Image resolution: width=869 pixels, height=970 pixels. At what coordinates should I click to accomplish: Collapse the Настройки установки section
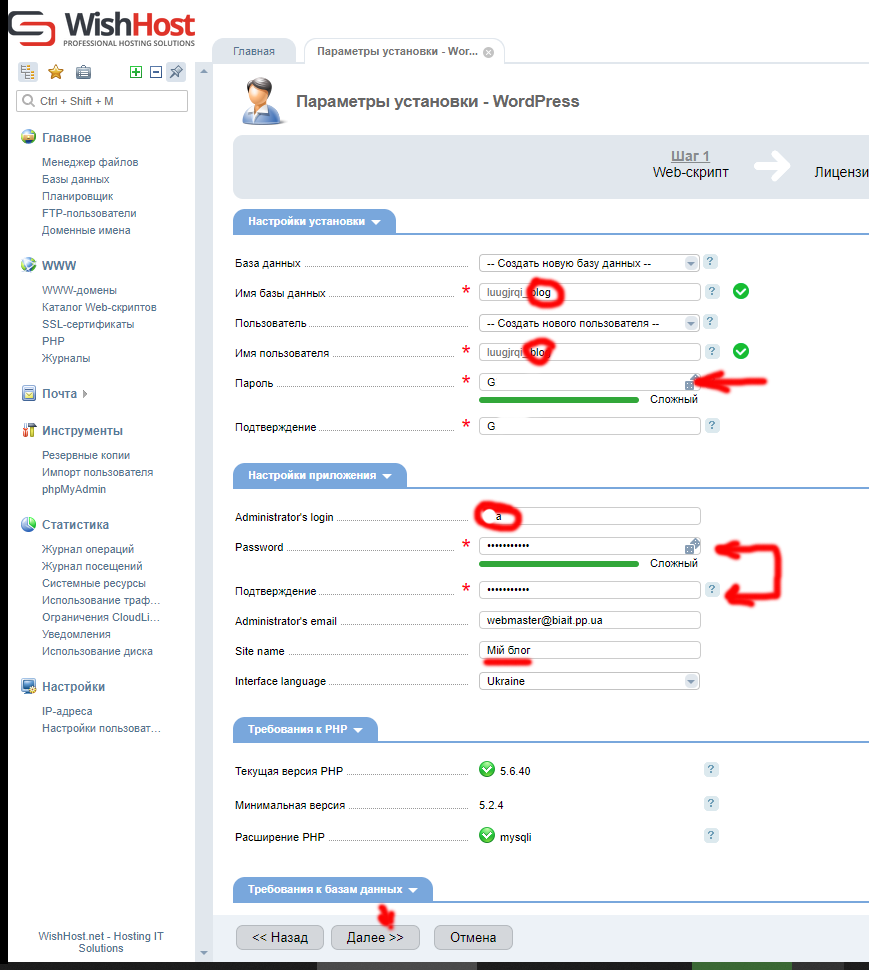(x=314, y=221)
